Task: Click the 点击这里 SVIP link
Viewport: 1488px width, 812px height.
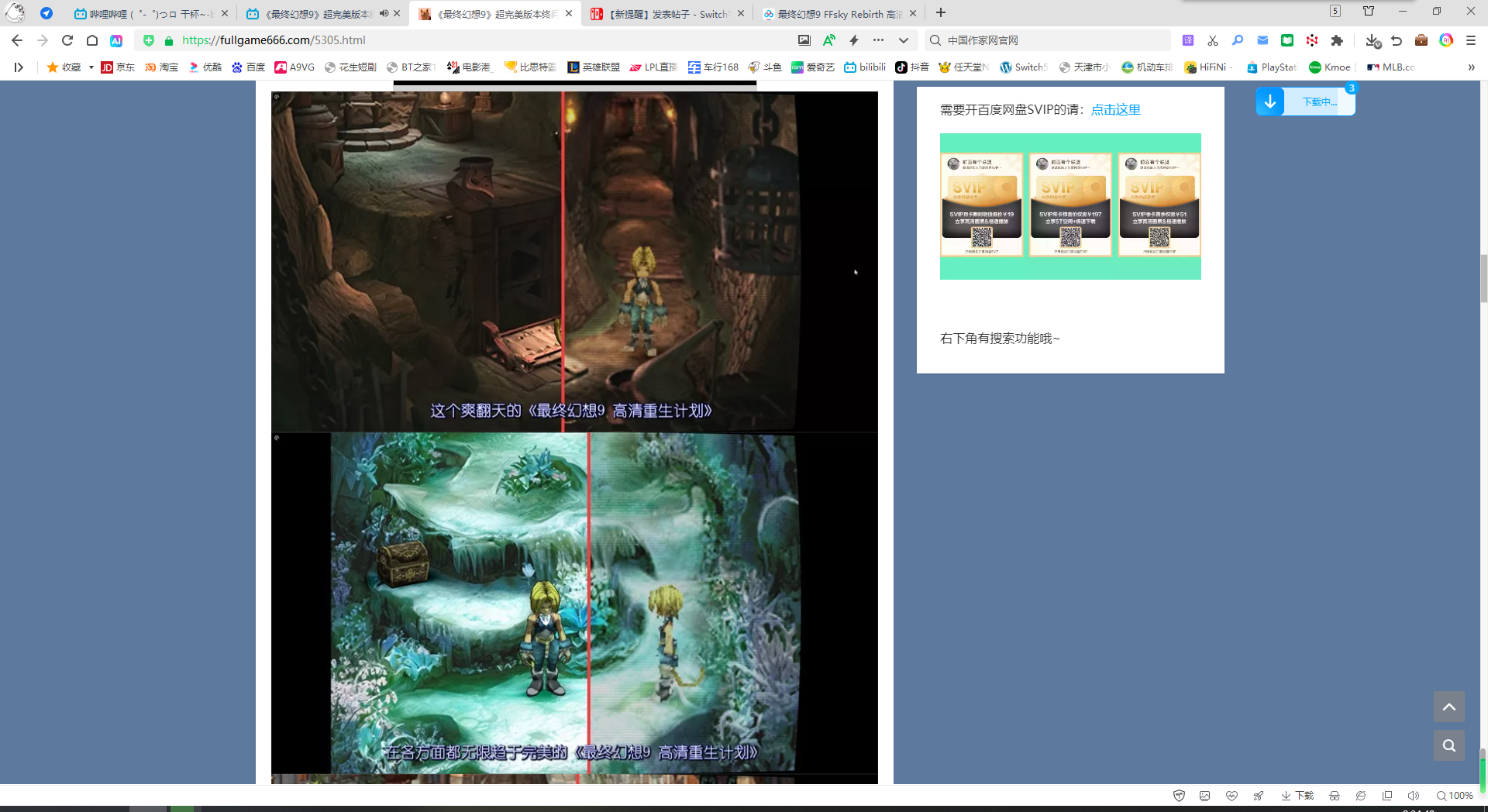Action: click(x=1115, y=110)
